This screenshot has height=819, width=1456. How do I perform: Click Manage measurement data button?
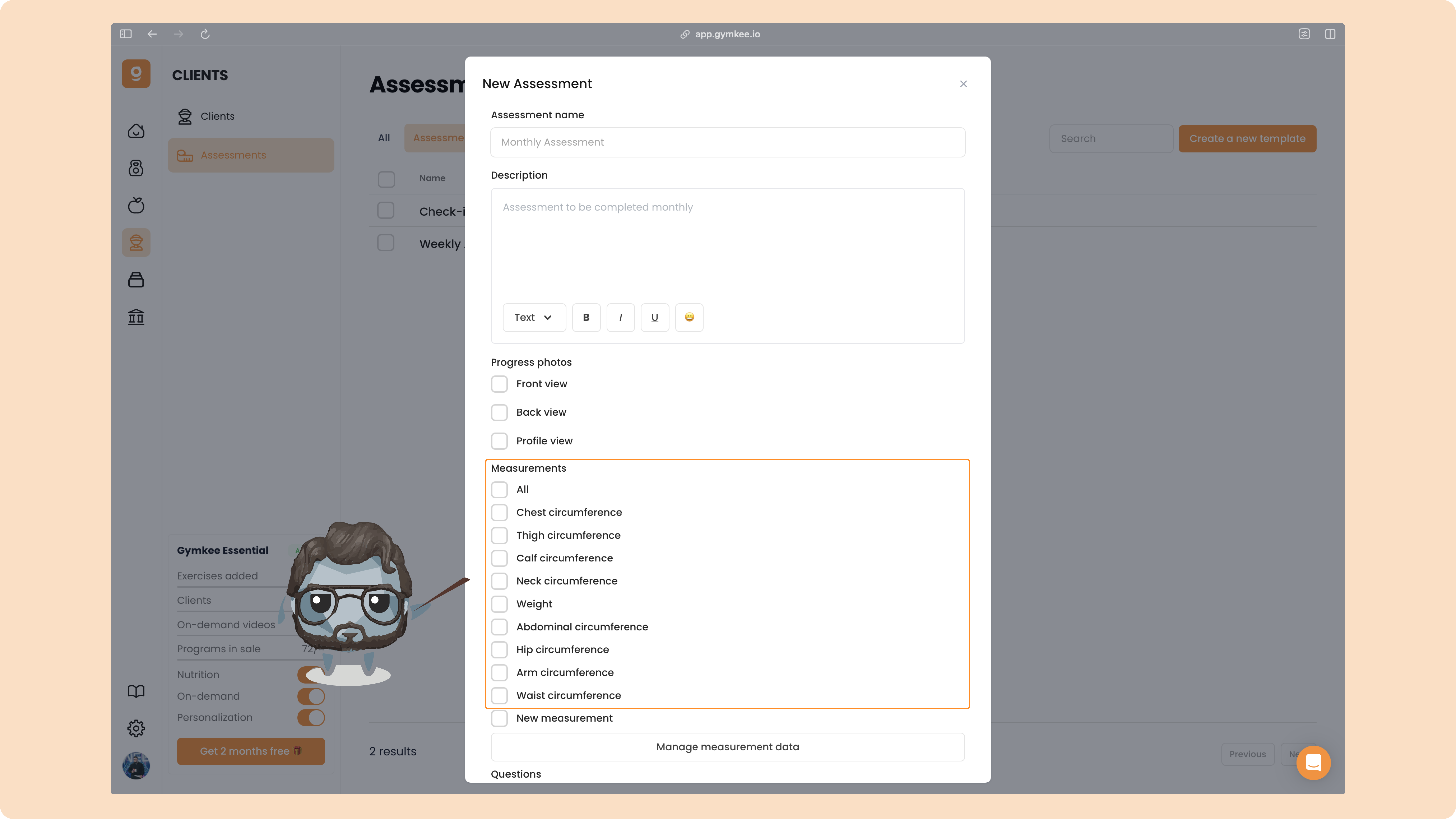tap(727, 747)
